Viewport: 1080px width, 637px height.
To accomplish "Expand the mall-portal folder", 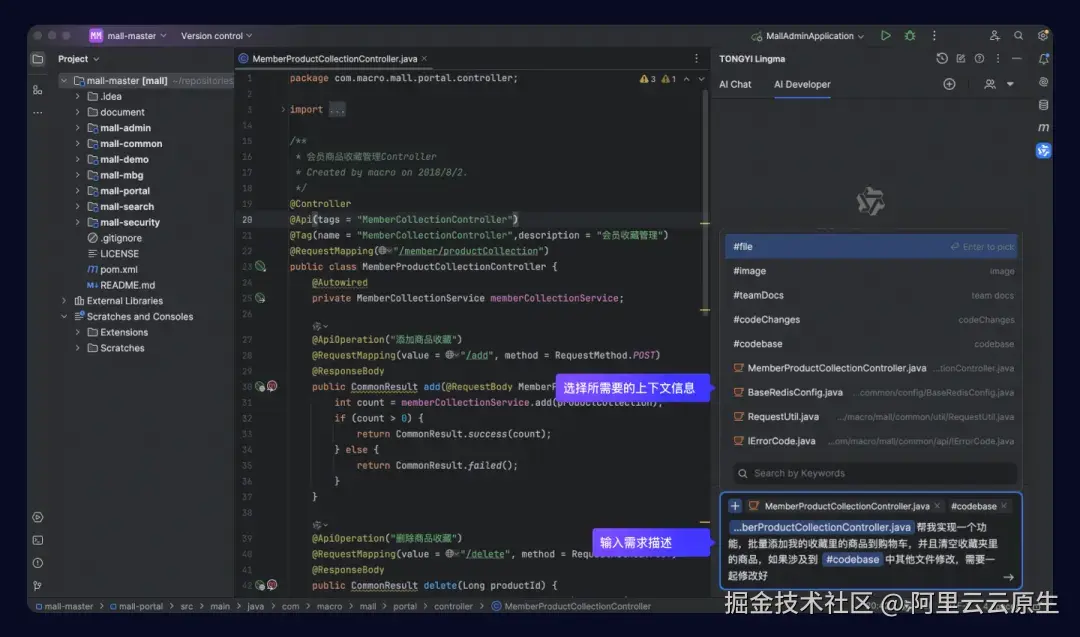I will pos(77,191).
